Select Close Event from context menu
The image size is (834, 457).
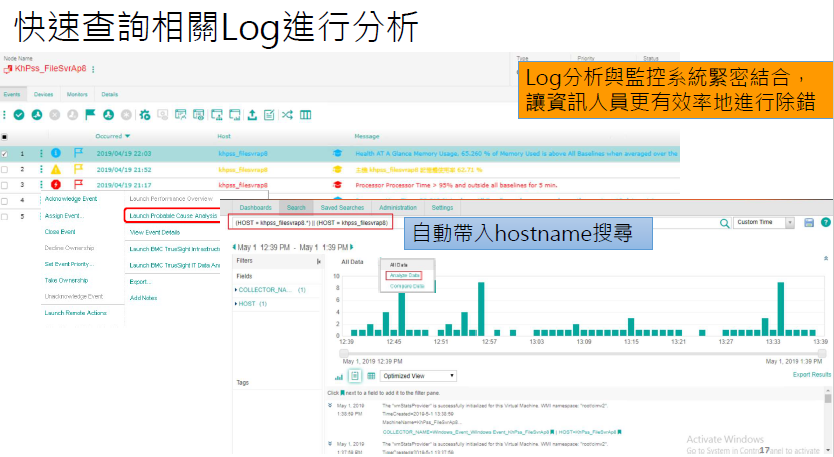point(60,232)
